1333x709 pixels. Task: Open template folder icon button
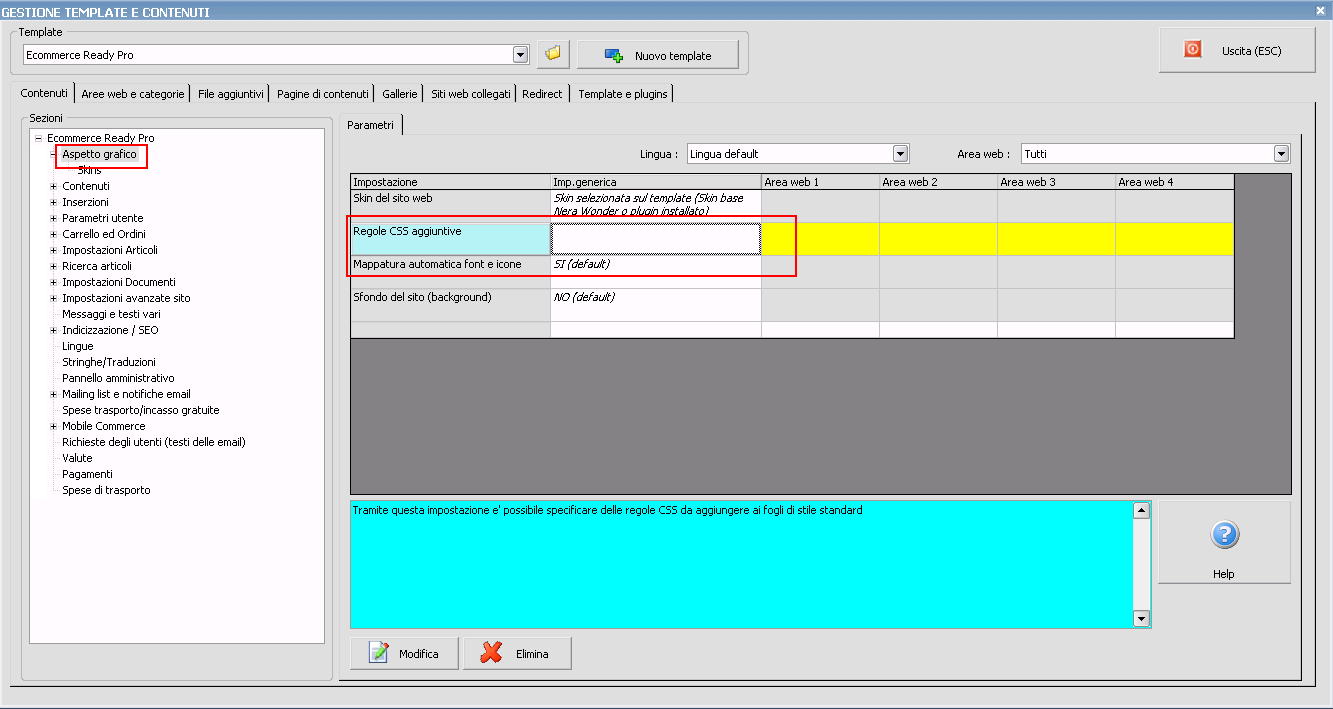tap(553, 54)
